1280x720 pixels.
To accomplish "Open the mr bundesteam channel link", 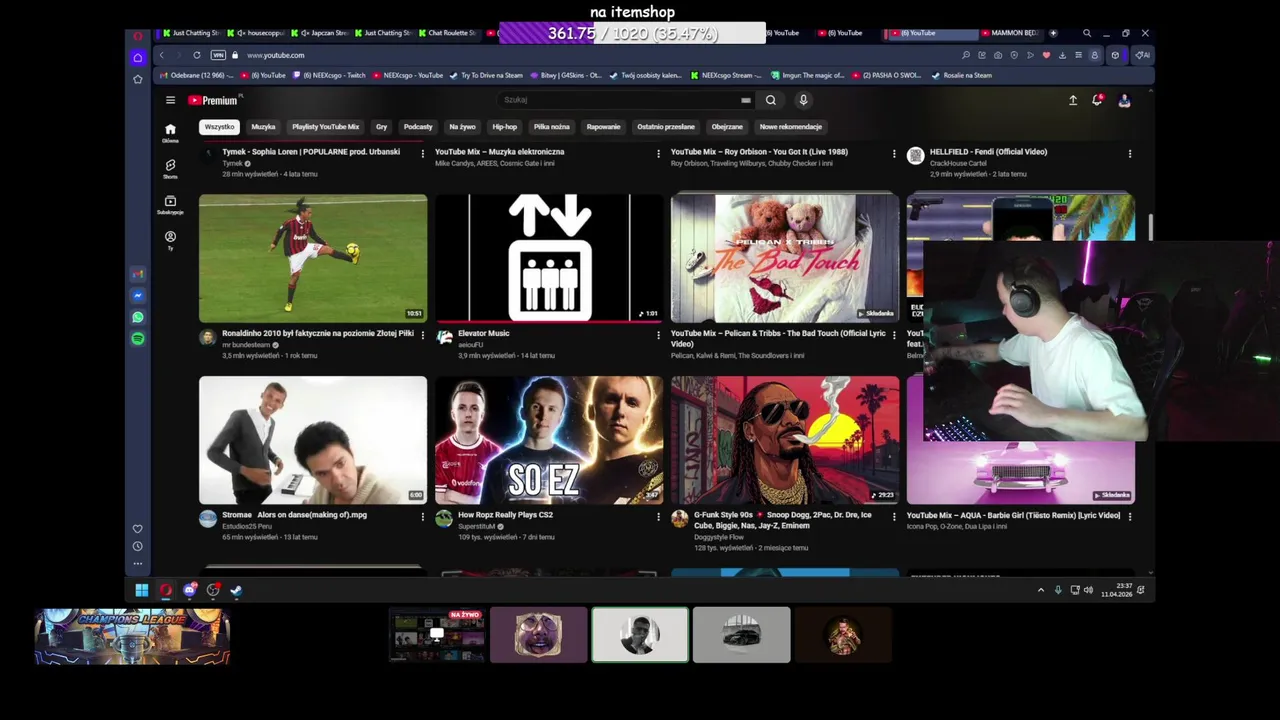I will coord(246,345).
